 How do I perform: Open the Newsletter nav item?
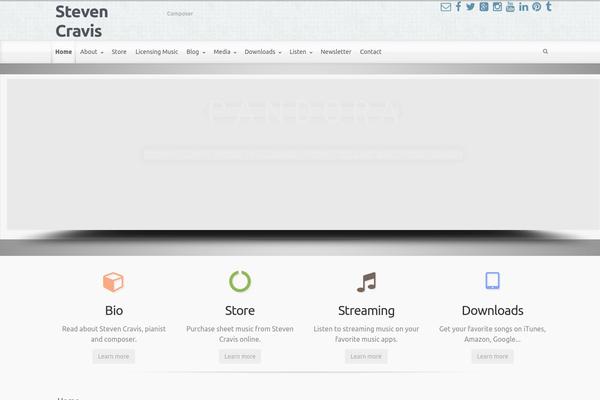[336, 52]
